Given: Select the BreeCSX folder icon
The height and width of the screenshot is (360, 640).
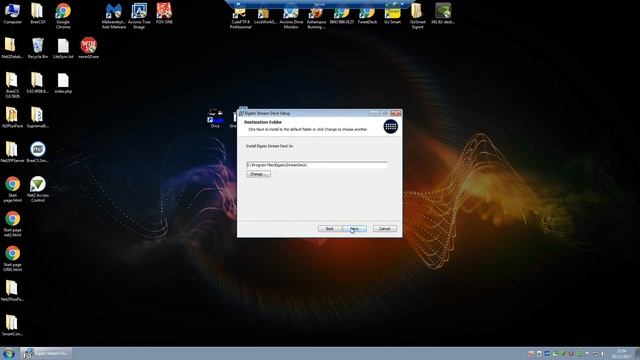Looking at the screenshot, I should point(38,13).
